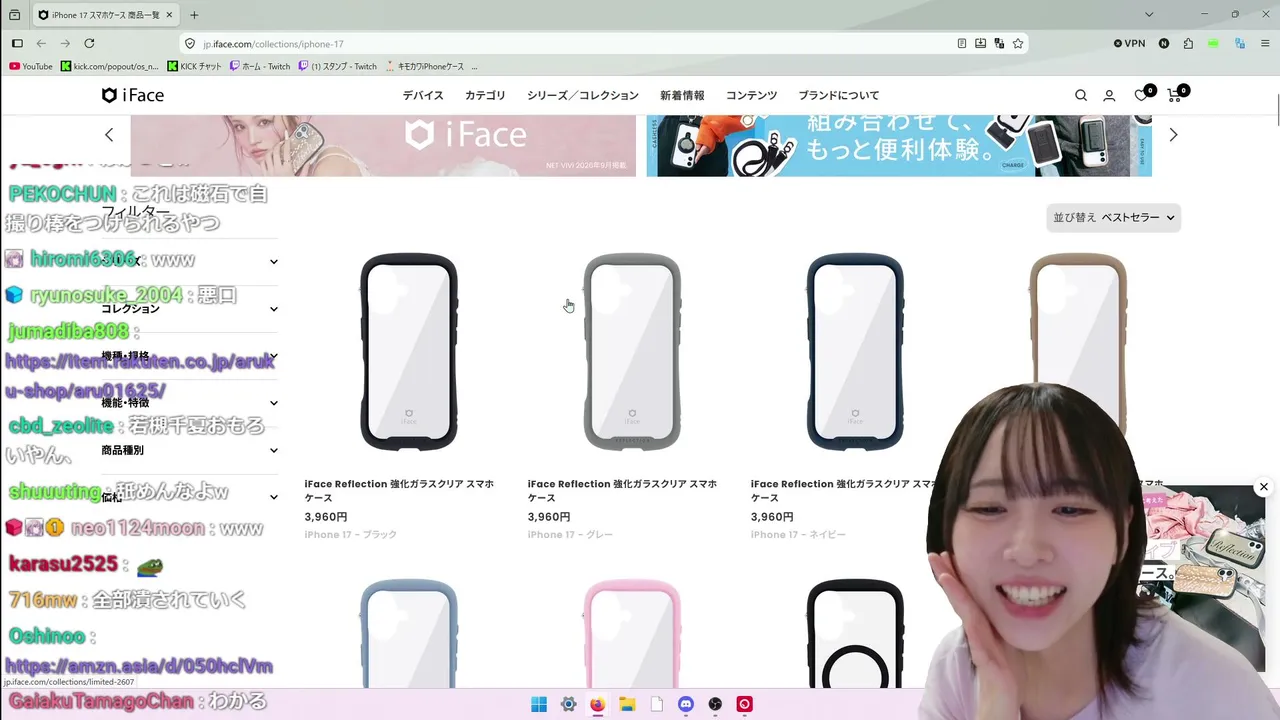This screenshot has width=1280, height=720.
Task: Expand the price filter chevron
Action: point(274,497)
